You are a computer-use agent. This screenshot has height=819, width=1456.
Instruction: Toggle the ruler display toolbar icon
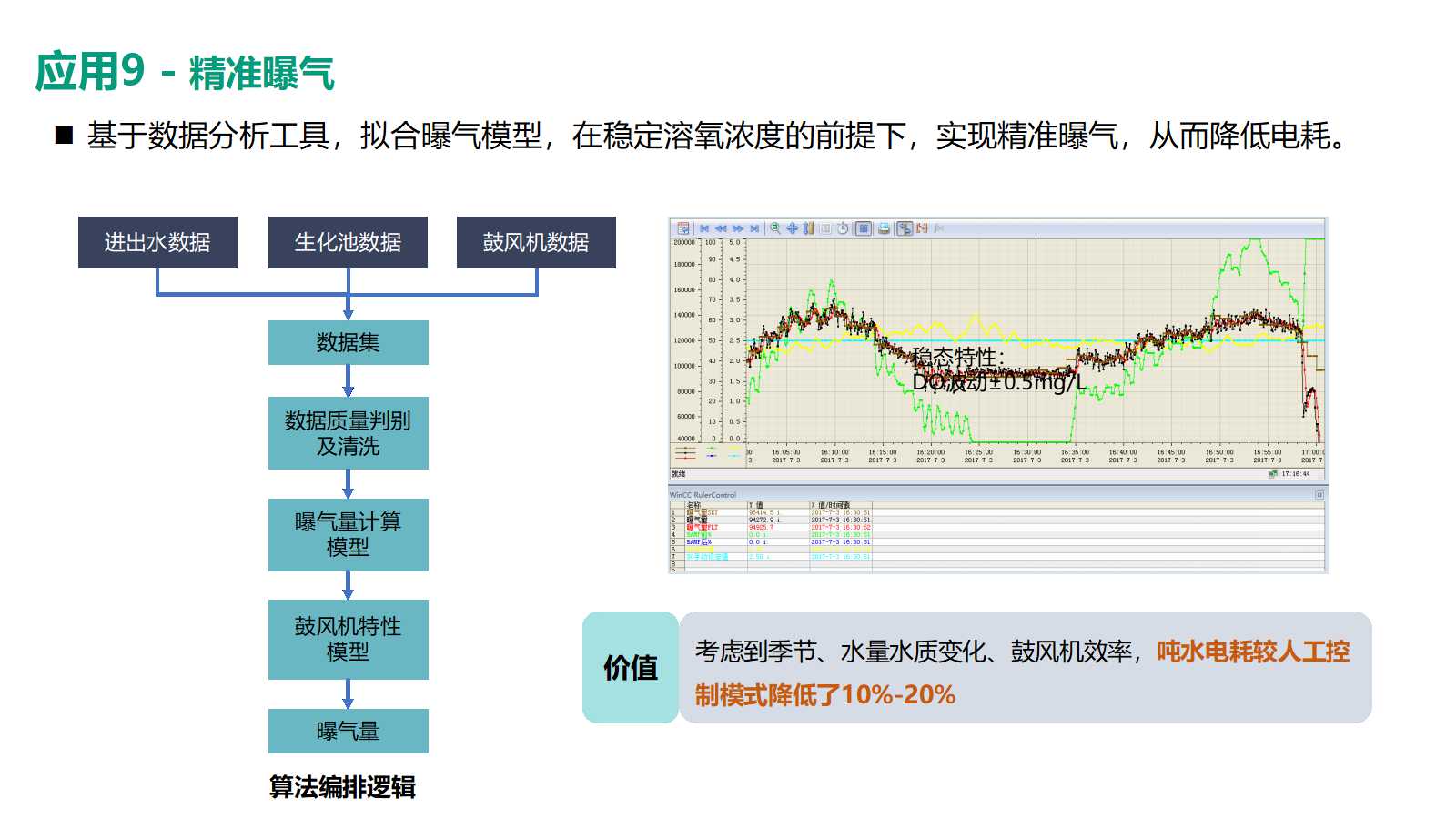pos(905,228)
